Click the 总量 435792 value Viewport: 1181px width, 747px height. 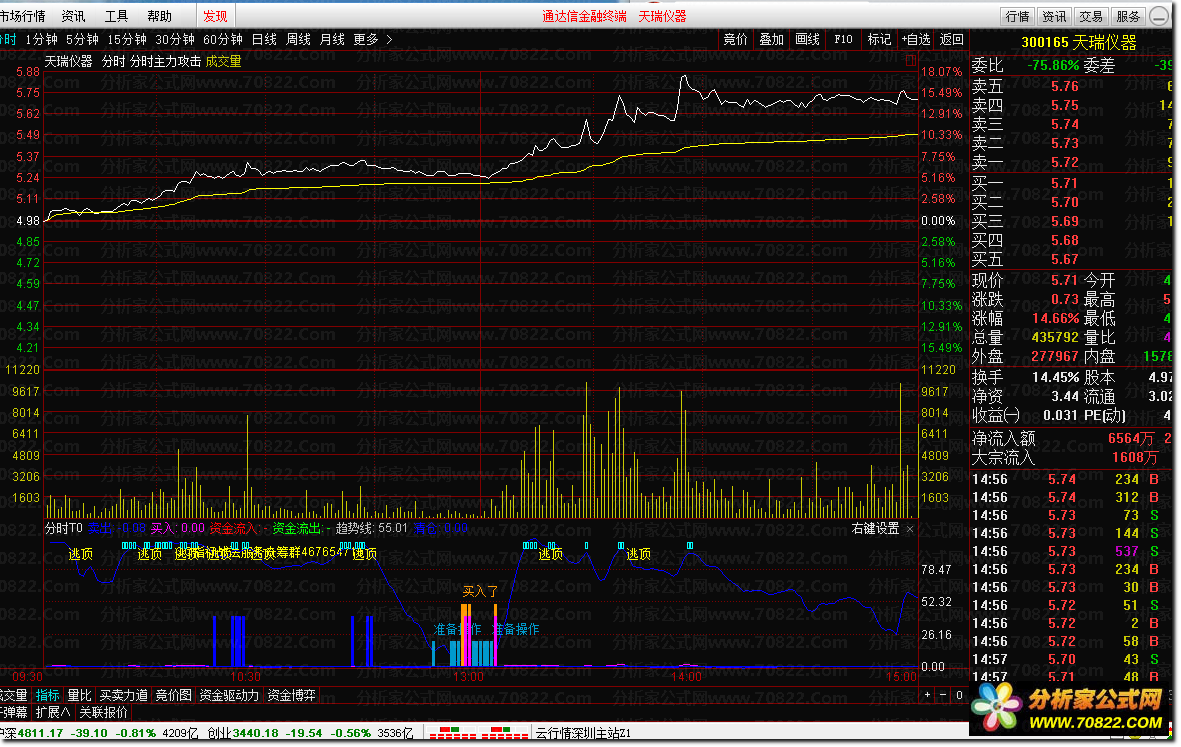[1056, 337]
